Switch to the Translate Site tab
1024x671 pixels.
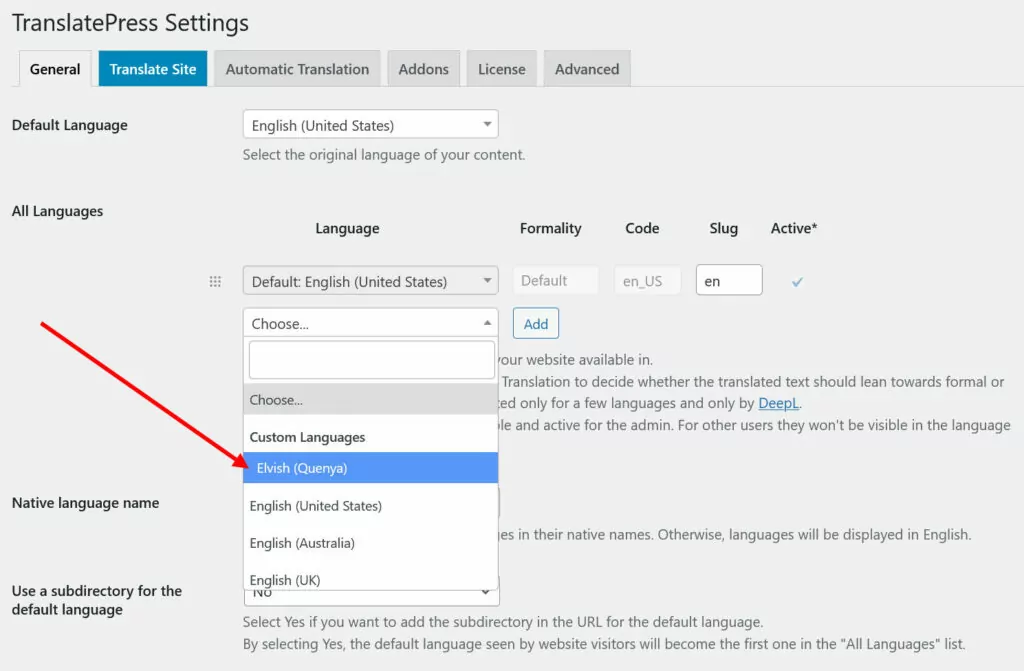pos(153,69)
